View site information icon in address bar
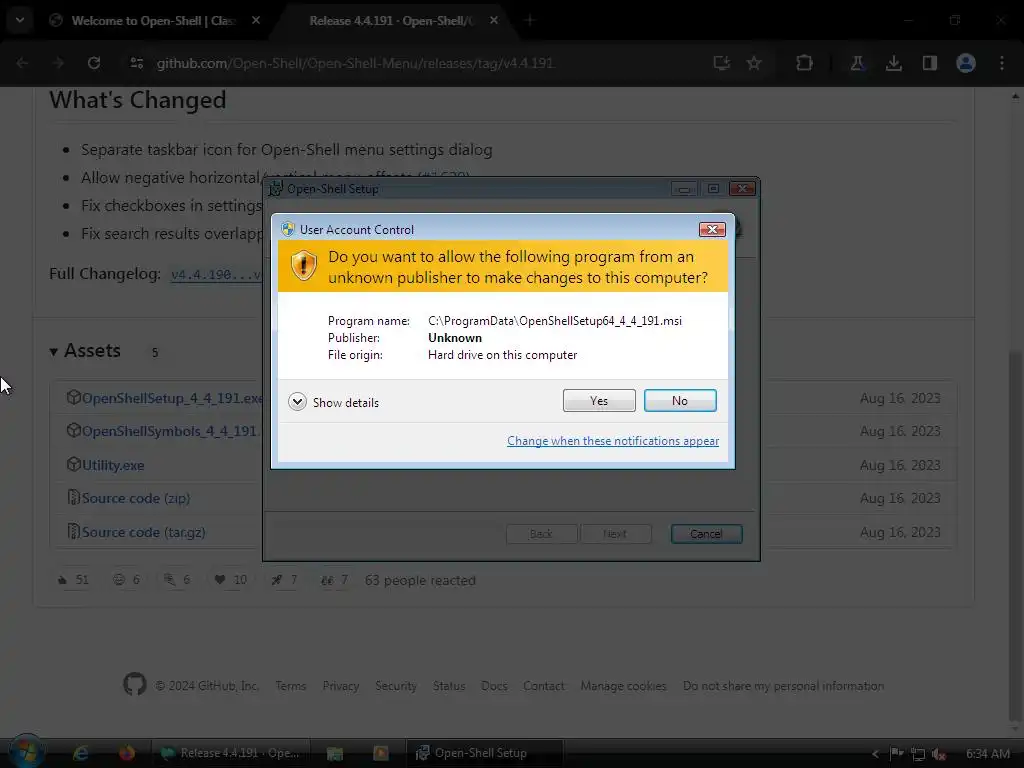This screenshot has height=768, width=1024. coord(137,63)
